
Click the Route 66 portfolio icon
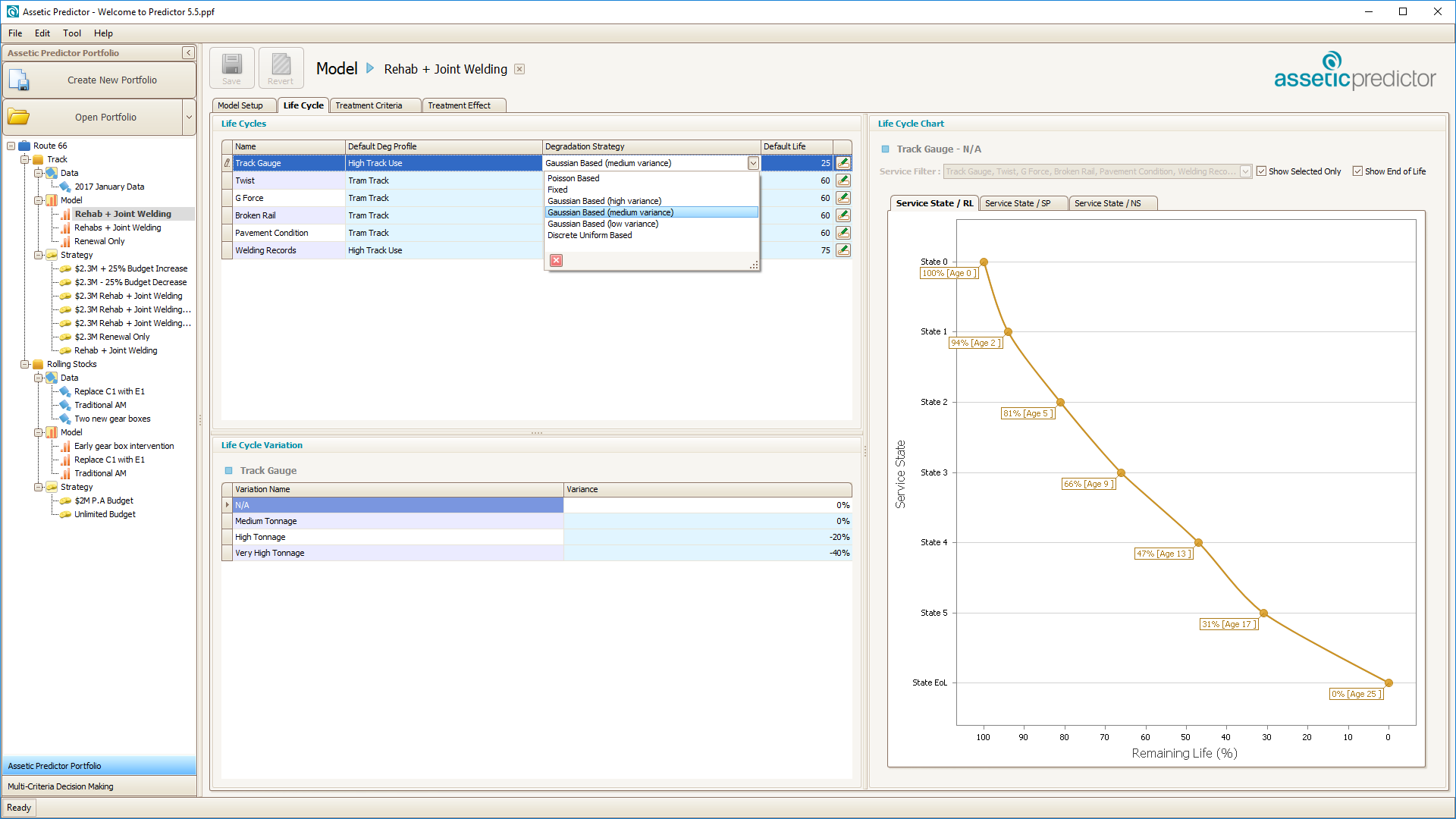click(x=24, y=146)
